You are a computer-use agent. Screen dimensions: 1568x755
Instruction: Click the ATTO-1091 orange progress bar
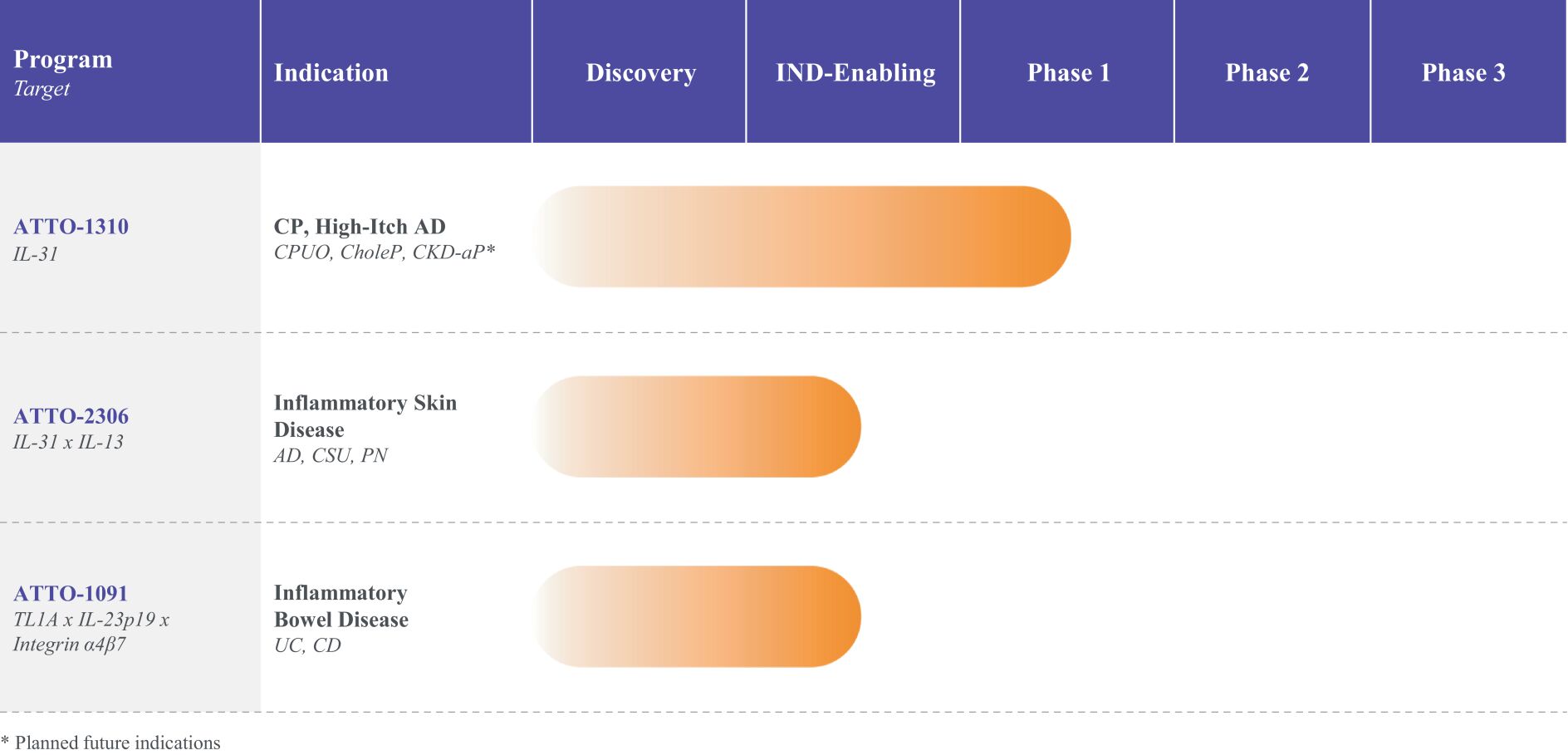click(x=698, y=617)
